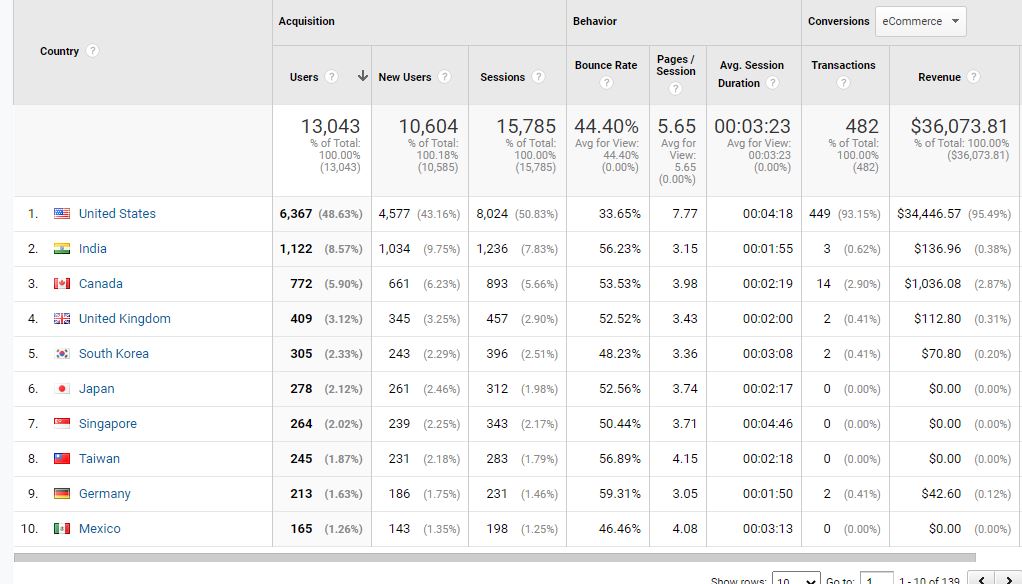Open the New Users help tooltip icon

(x=445, y=77)
